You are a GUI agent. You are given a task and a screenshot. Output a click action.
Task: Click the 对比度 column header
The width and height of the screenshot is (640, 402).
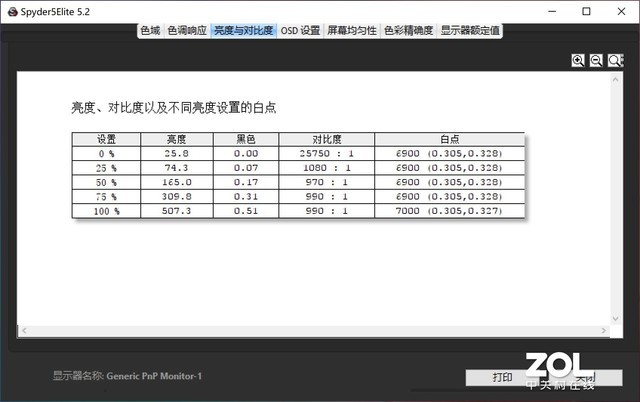click(x=327, y=139)
